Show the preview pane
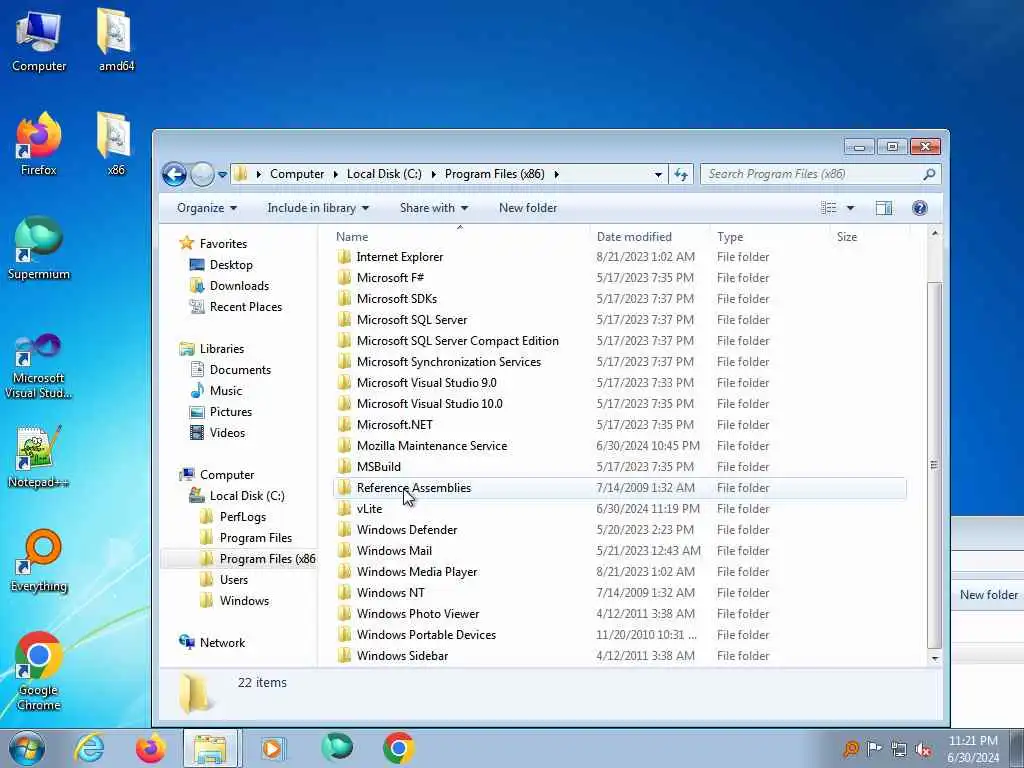Screen dimensions: 1024x768 884,208
